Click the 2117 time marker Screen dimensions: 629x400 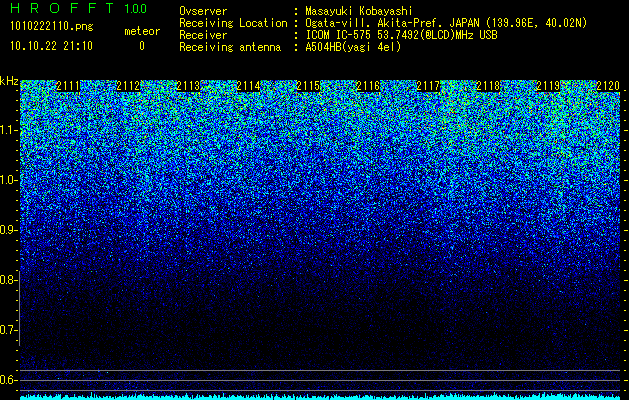click(x=428, y=86)
